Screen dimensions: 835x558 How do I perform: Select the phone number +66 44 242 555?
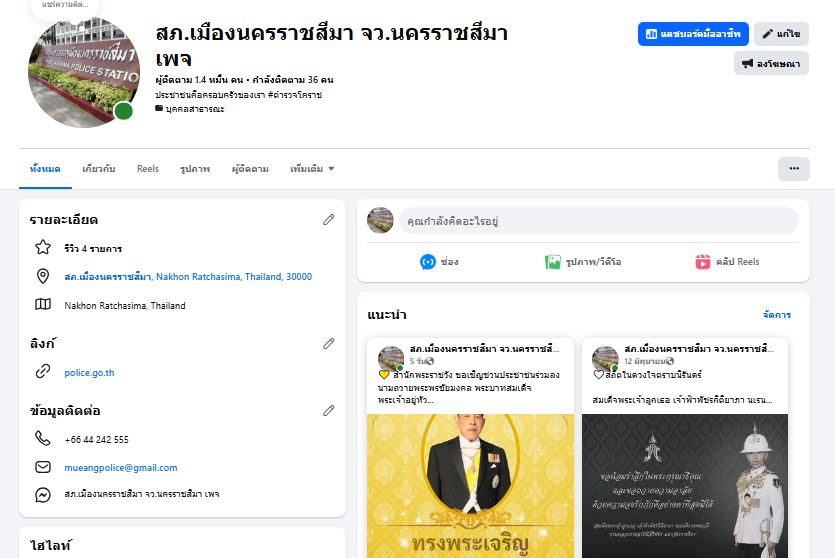point(96,440)
